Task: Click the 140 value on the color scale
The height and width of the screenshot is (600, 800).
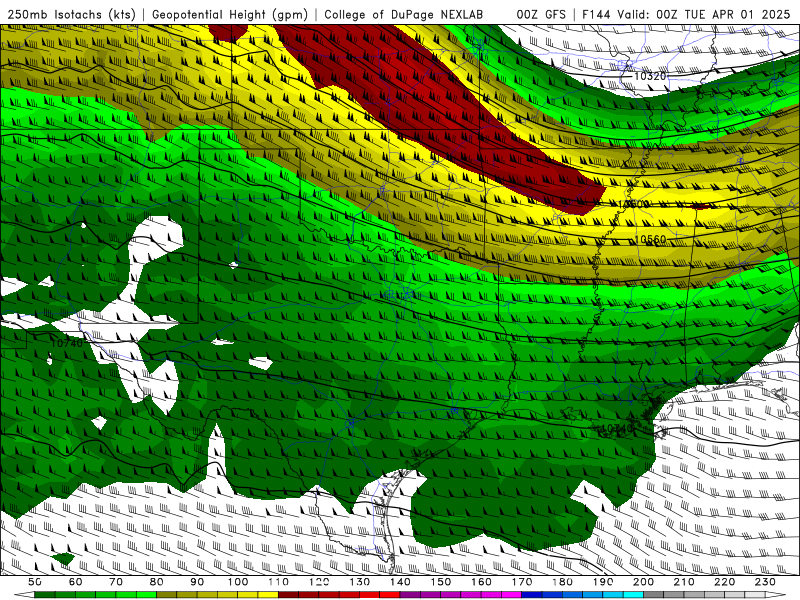Action: pos(400,582)
